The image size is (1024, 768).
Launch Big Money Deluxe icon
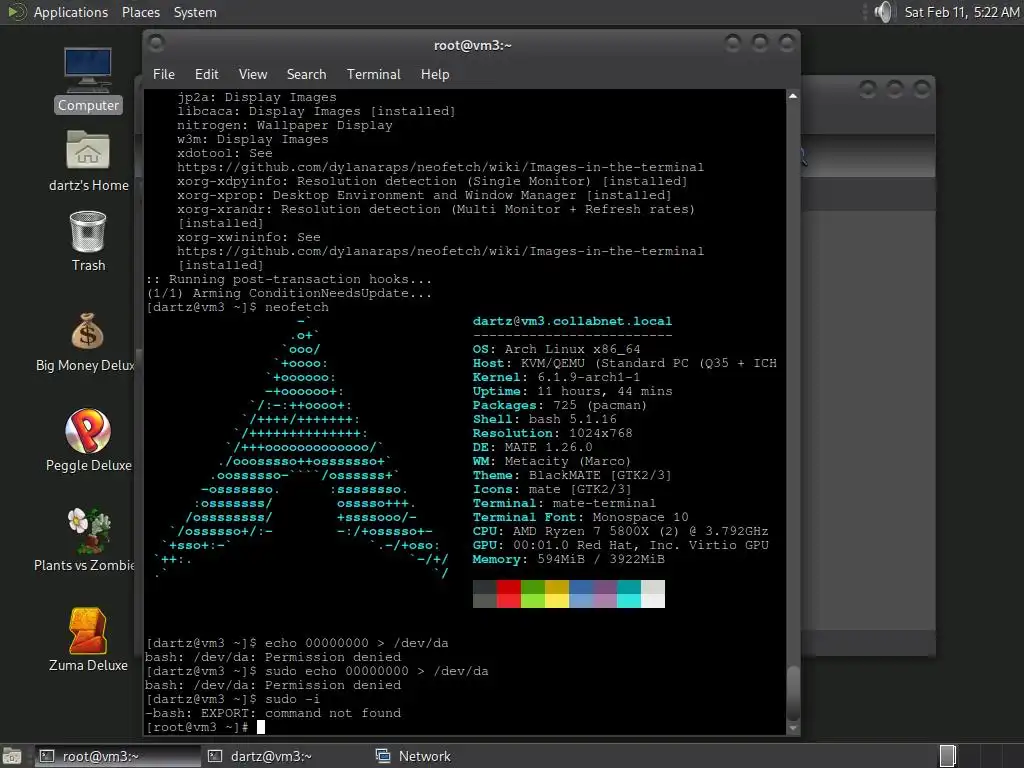pos(85,342)
